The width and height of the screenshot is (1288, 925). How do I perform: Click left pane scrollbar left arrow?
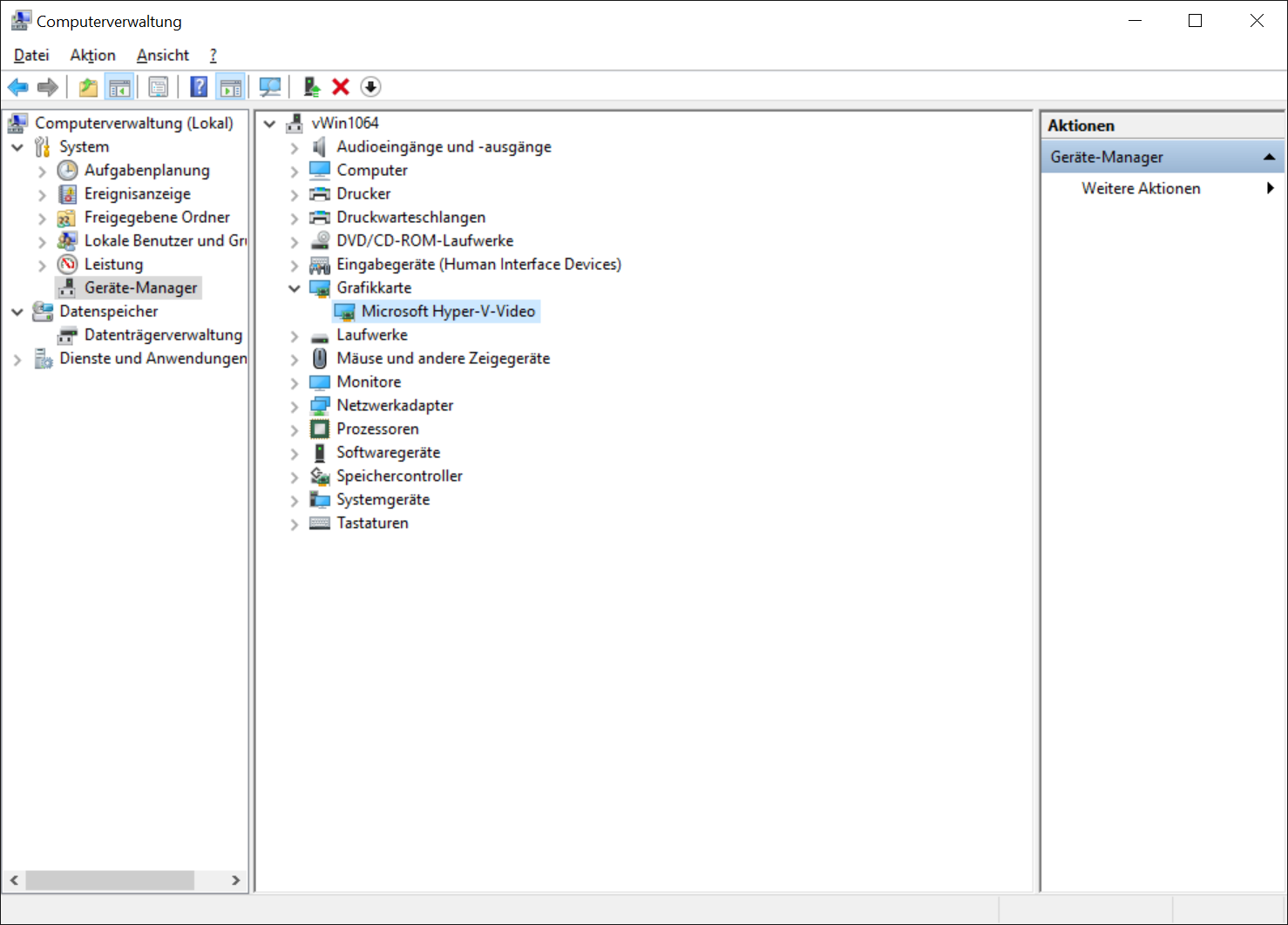coord(14,881)
